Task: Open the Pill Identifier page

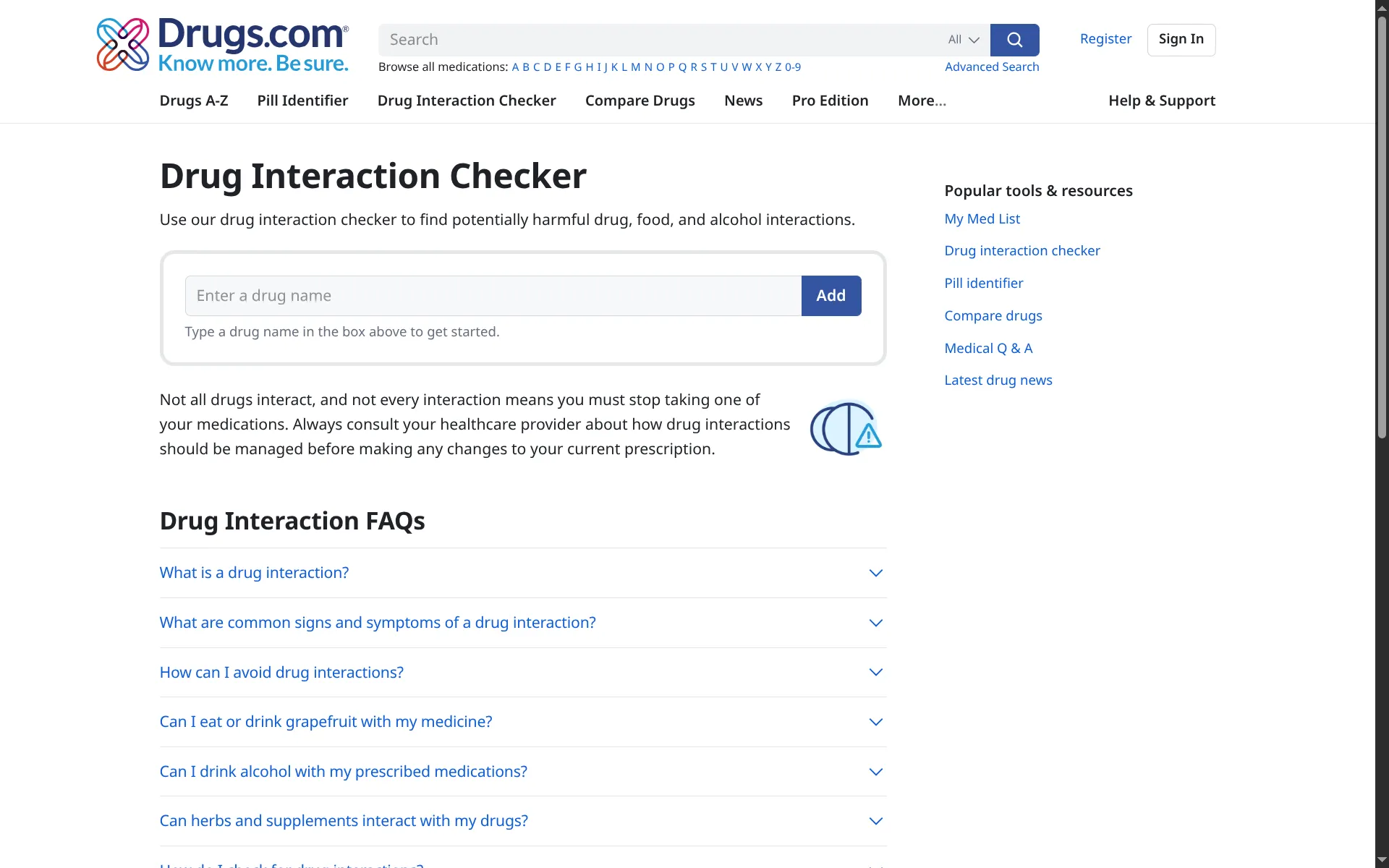Action: point(302,101)
